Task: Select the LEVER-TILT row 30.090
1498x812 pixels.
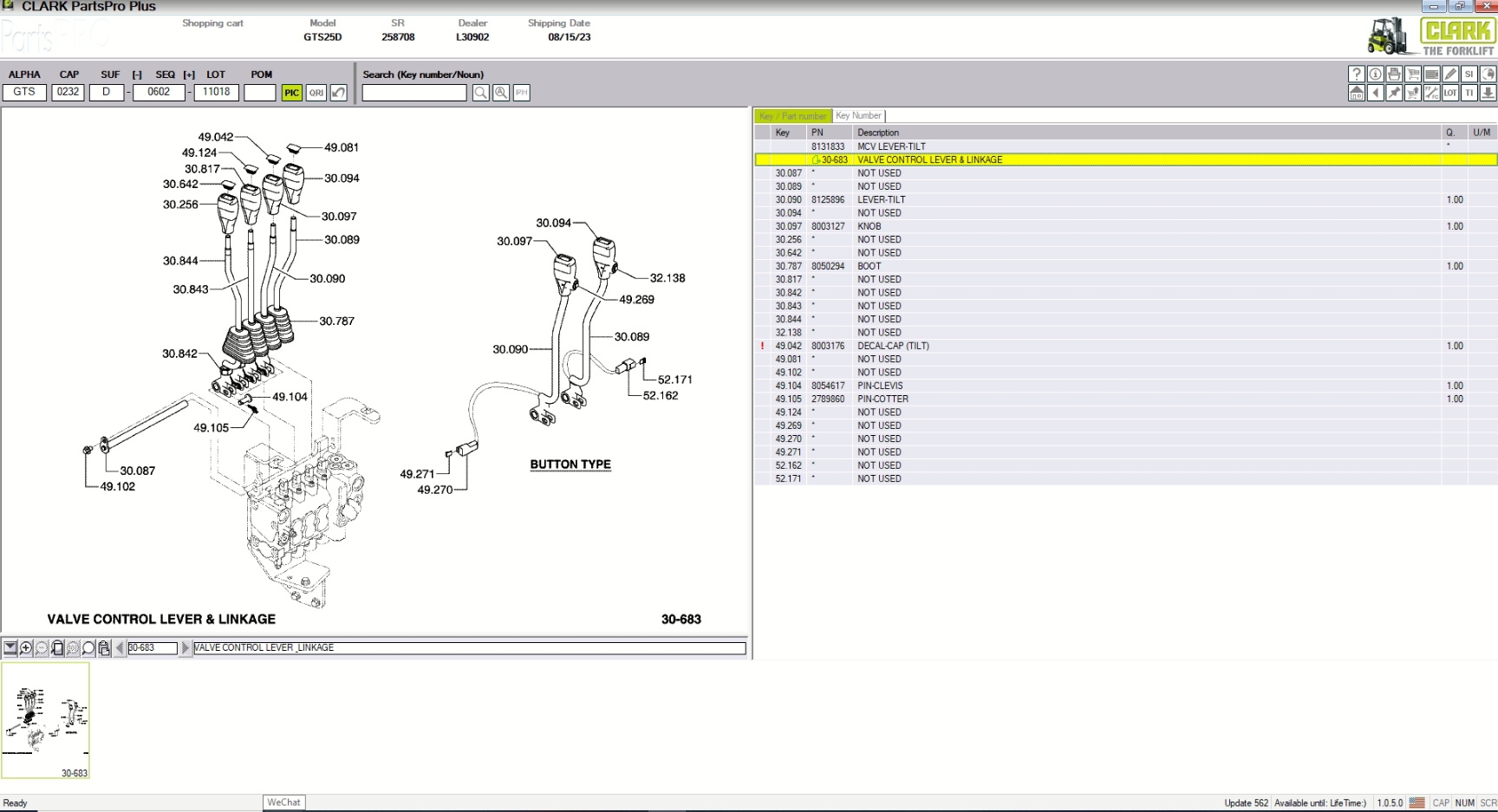Action: point(1126,199)
